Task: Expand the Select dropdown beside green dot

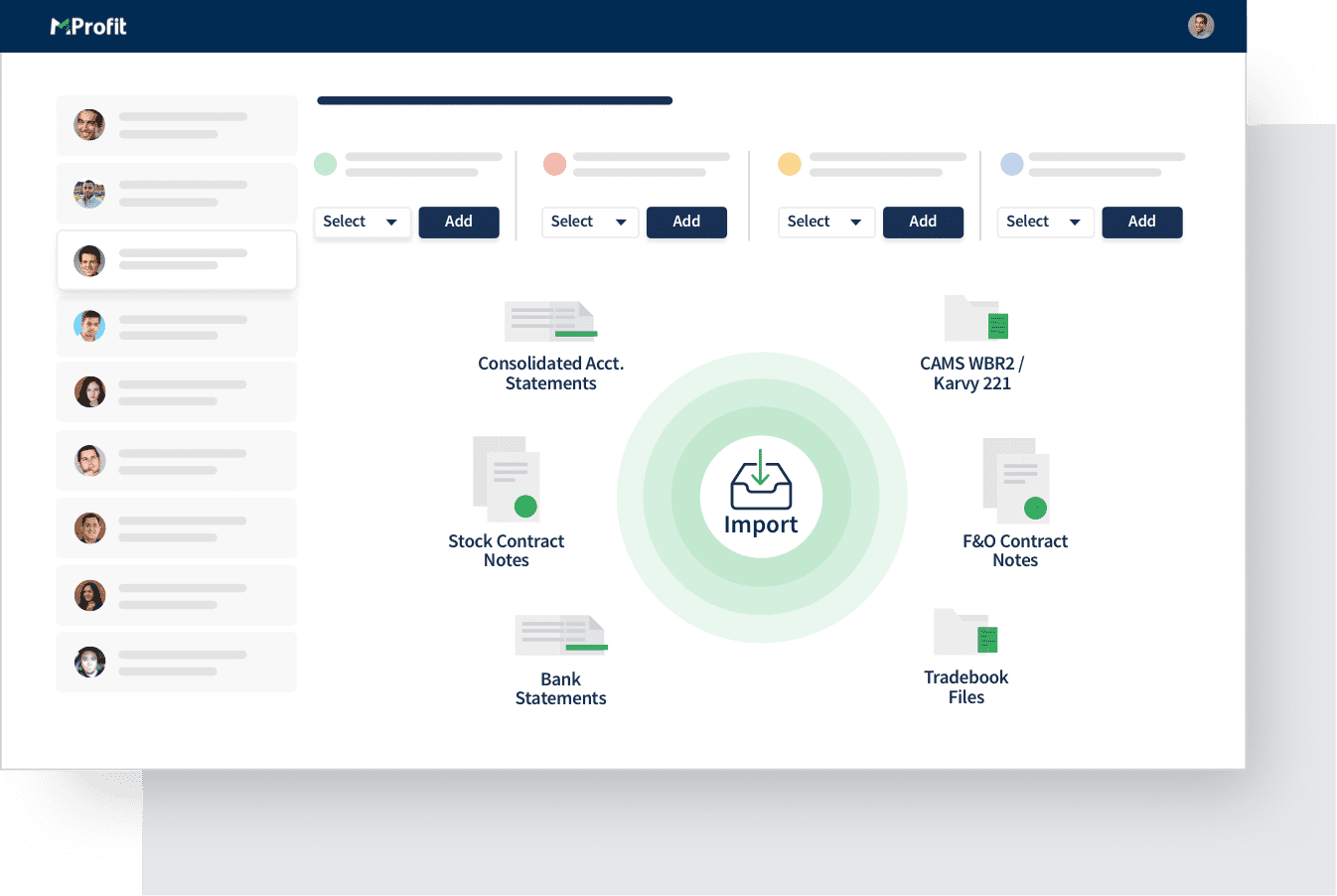Action: coord(362,222)
